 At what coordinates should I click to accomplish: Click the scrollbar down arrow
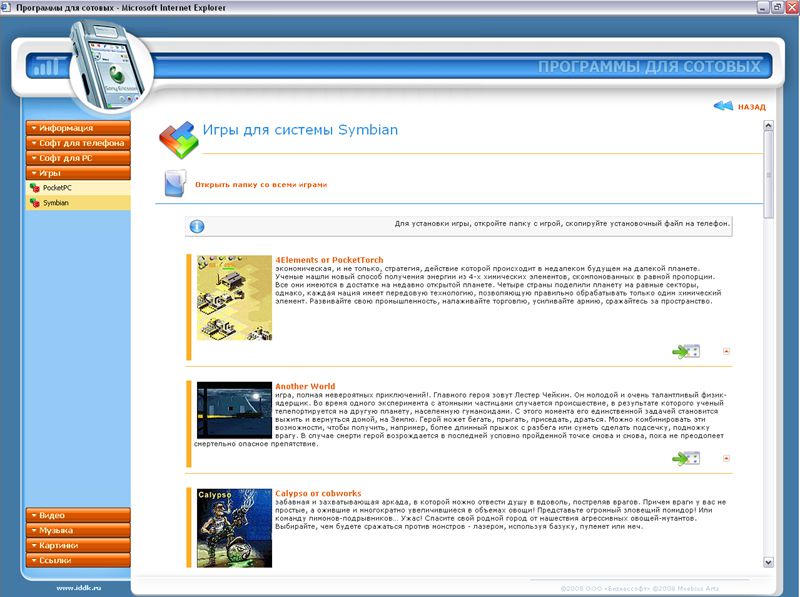click(x=768, y=562)
